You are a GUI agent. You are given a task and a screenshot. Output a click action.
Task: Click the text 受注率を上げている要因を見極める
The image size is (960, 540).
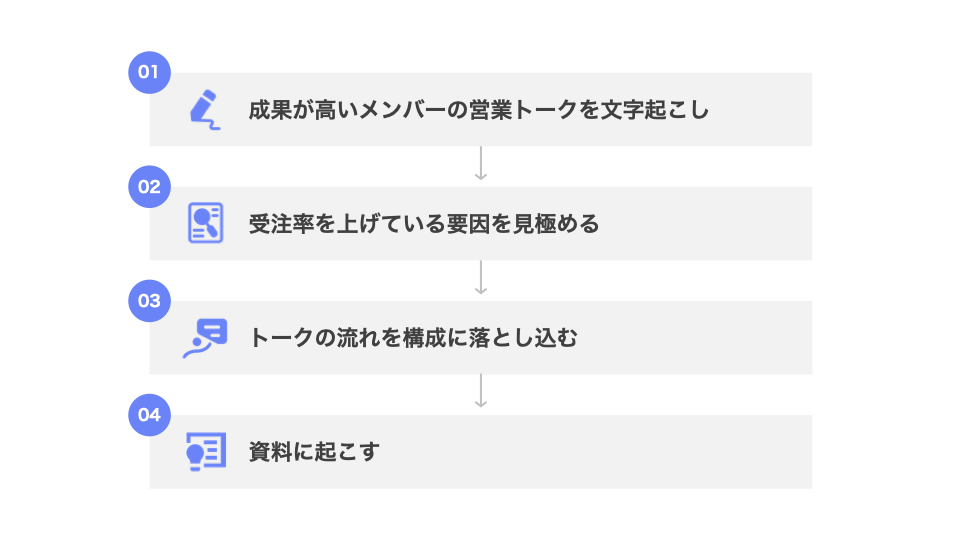(423, 224)
